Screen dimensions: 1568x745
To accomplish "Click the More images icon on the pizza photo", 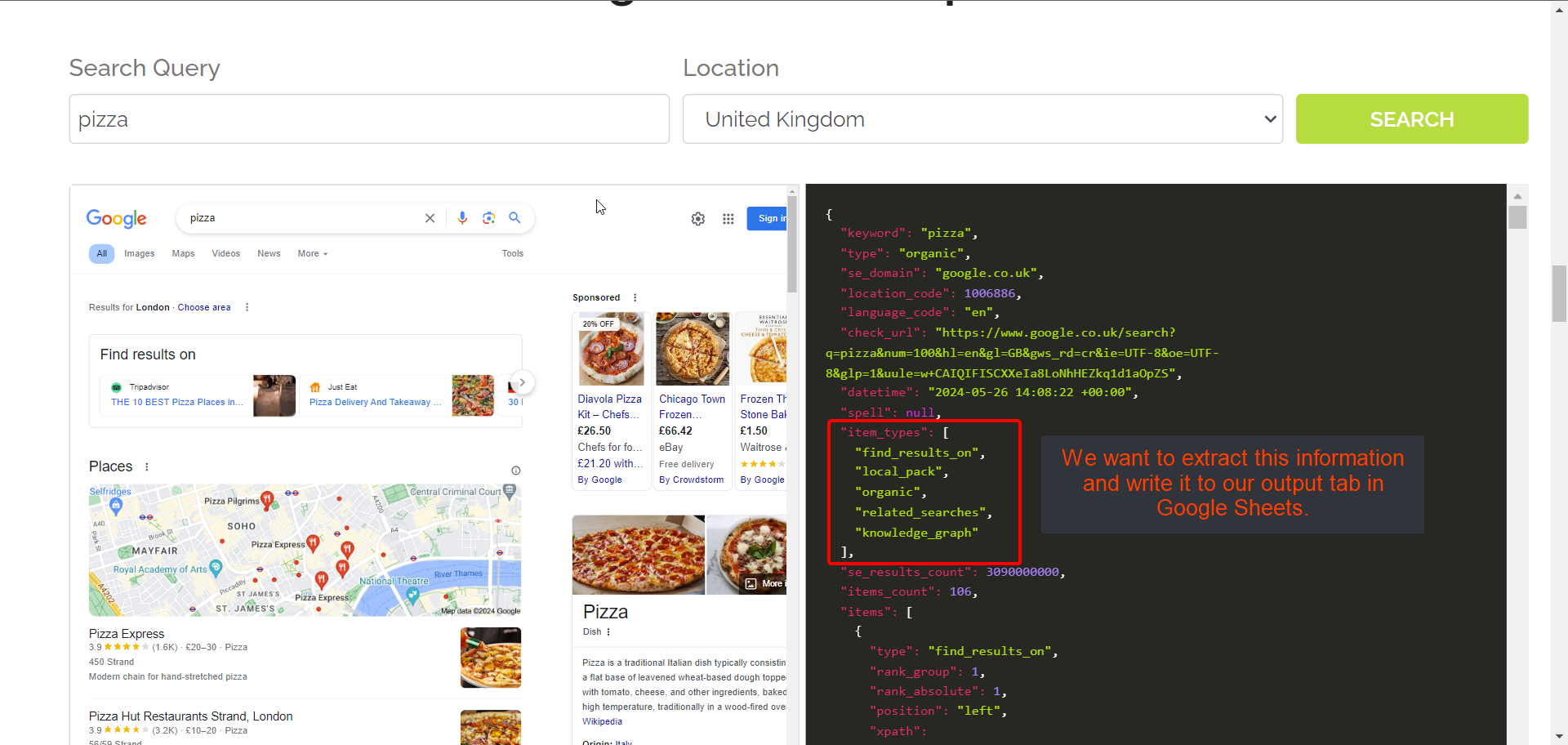I will (751, 583).
